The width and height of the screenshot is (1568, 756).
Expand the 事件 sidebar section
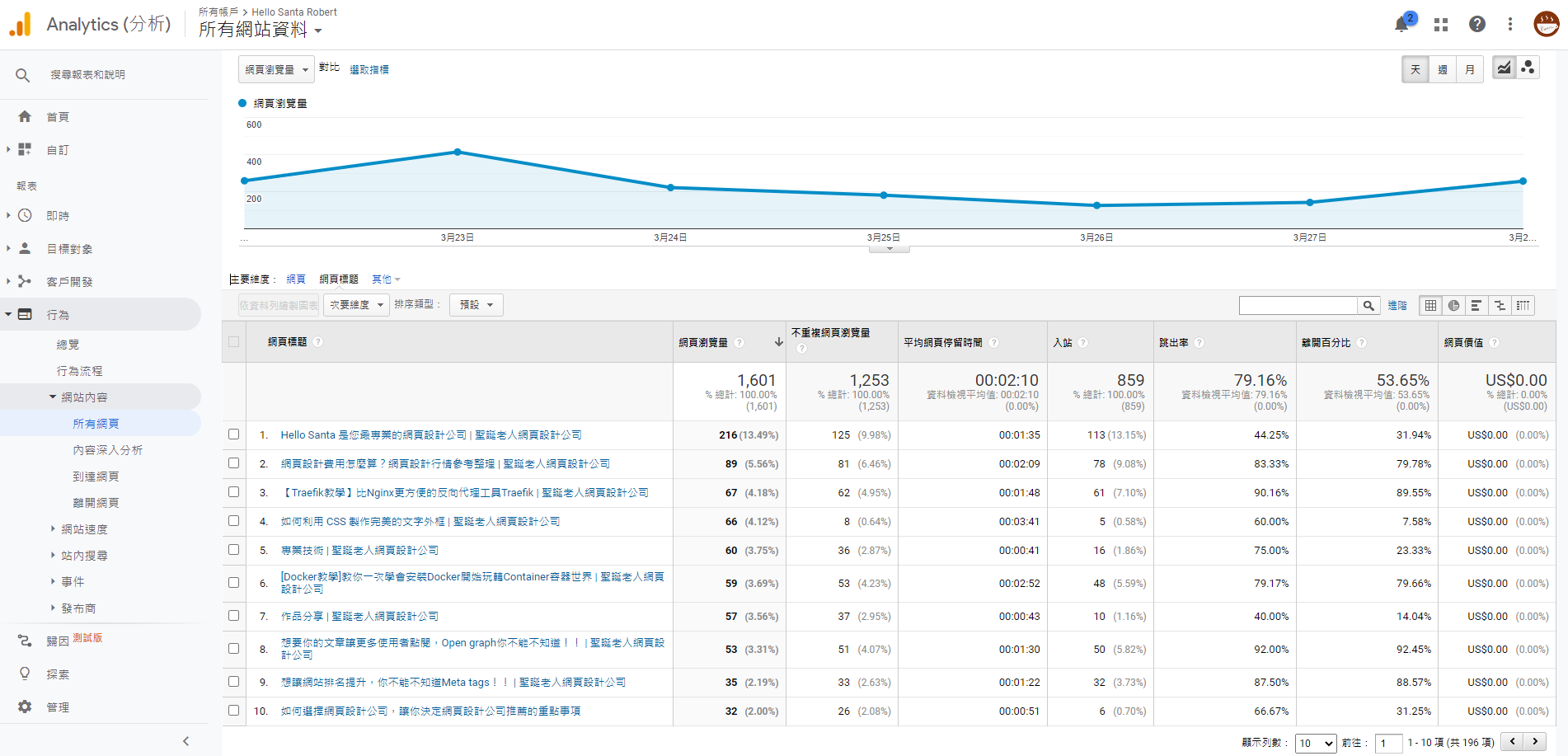click(x=53, y=581)
